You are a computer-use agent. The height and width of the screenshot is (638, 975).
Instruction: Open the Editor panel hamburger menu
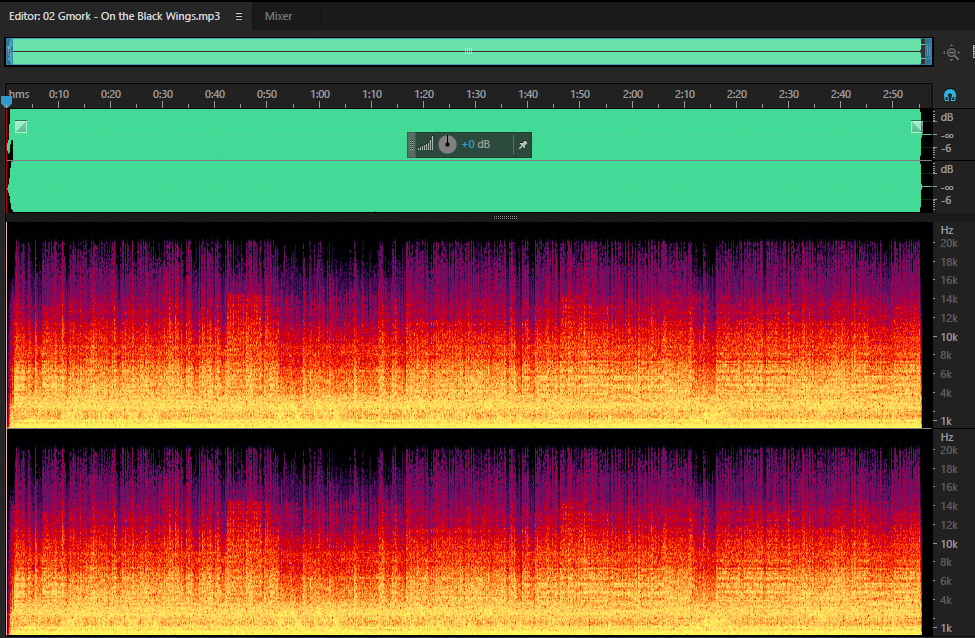239,17
